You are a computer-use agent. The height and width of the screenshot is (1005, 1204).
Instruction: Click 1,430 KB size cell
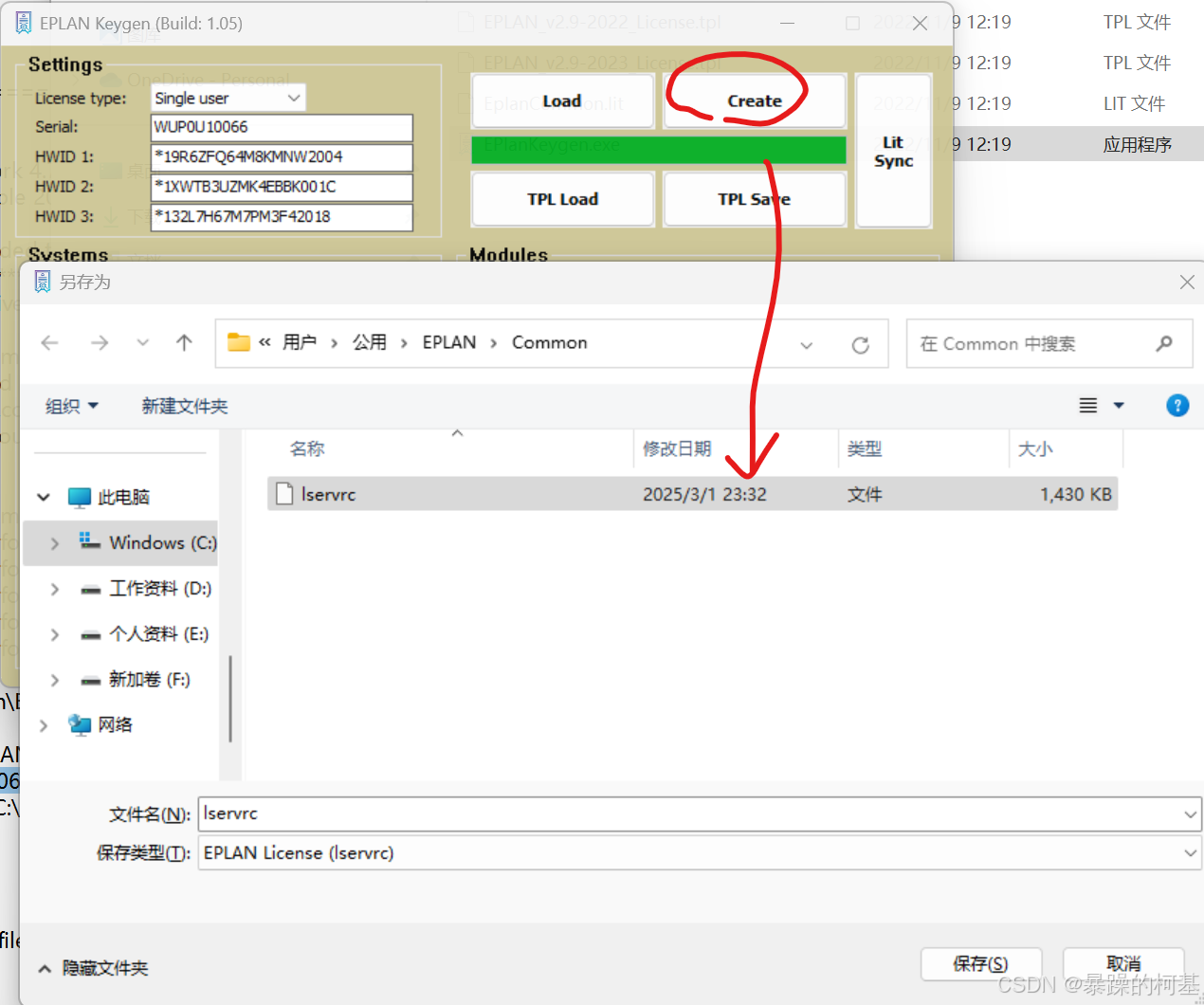pyautogui.click(x=1076, y=494)
